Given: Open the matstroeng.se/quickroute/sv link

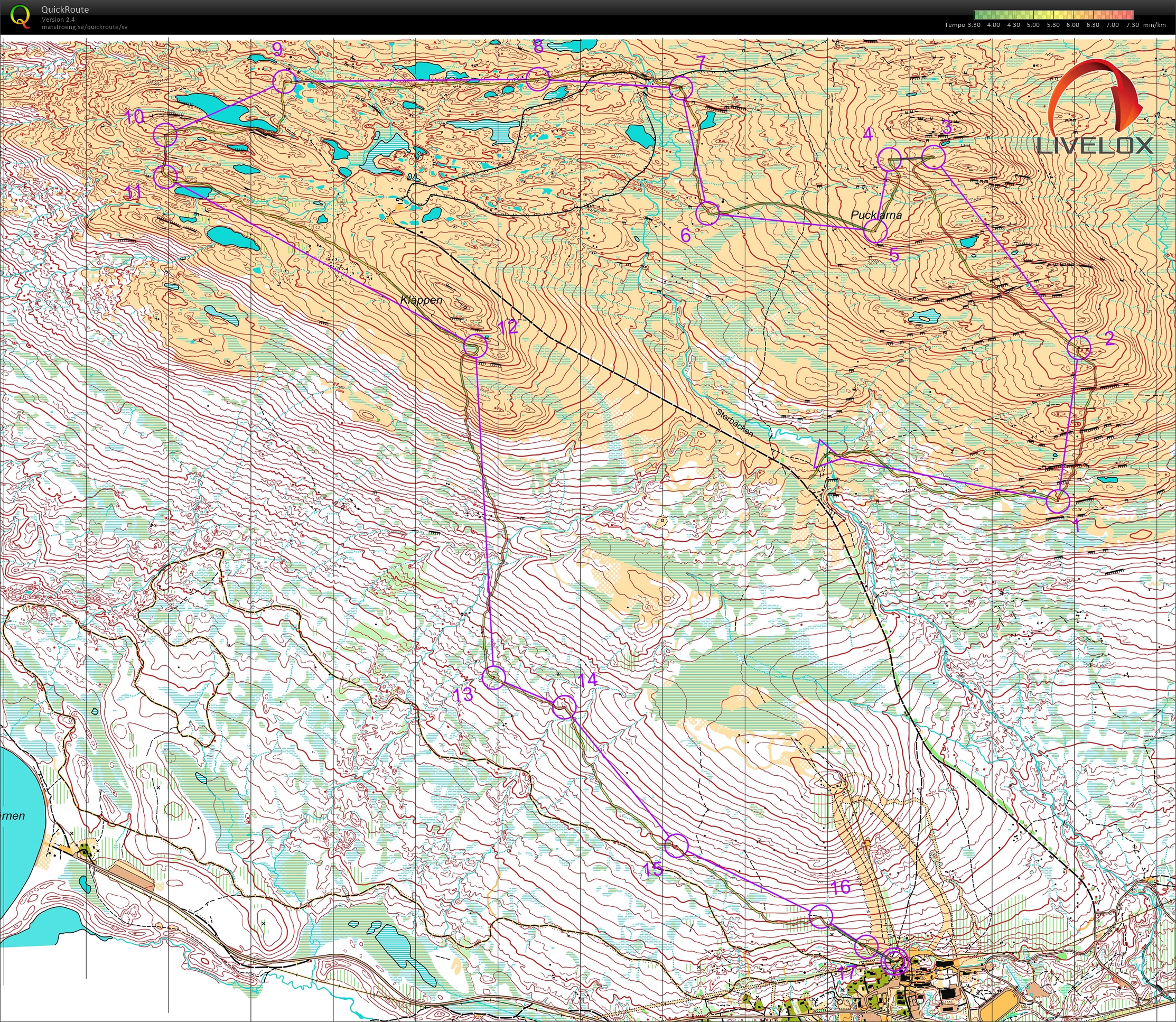Looking at the screenshot, I should [85, 27].
